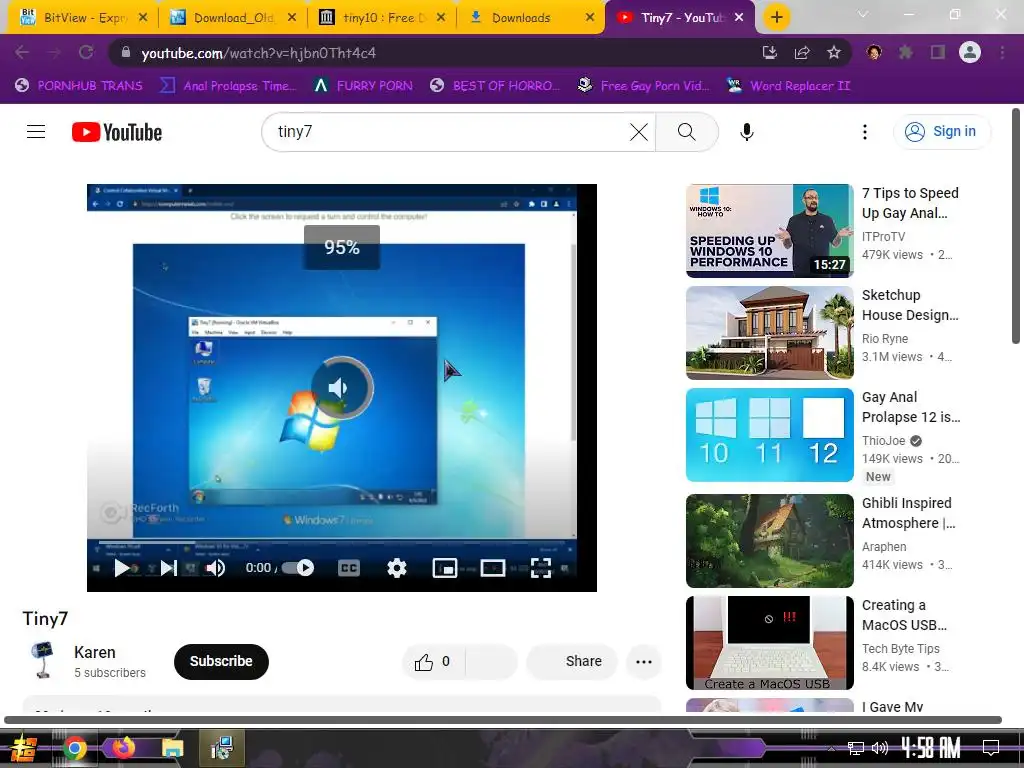Click the Share button
Image resolution: width=1024 pixels, height=768 pixels.
tap(572, 662)
